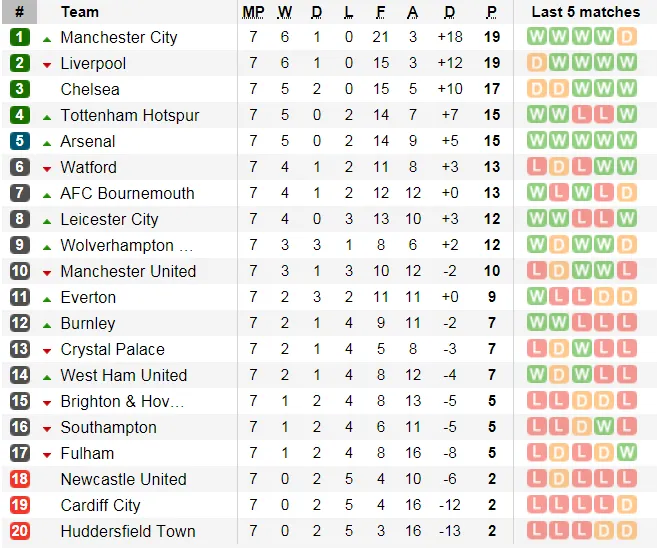The height and width of the screenshot is (548, 657).
Task: Open the Chelsea team link
Action: (x=90, y=89)
